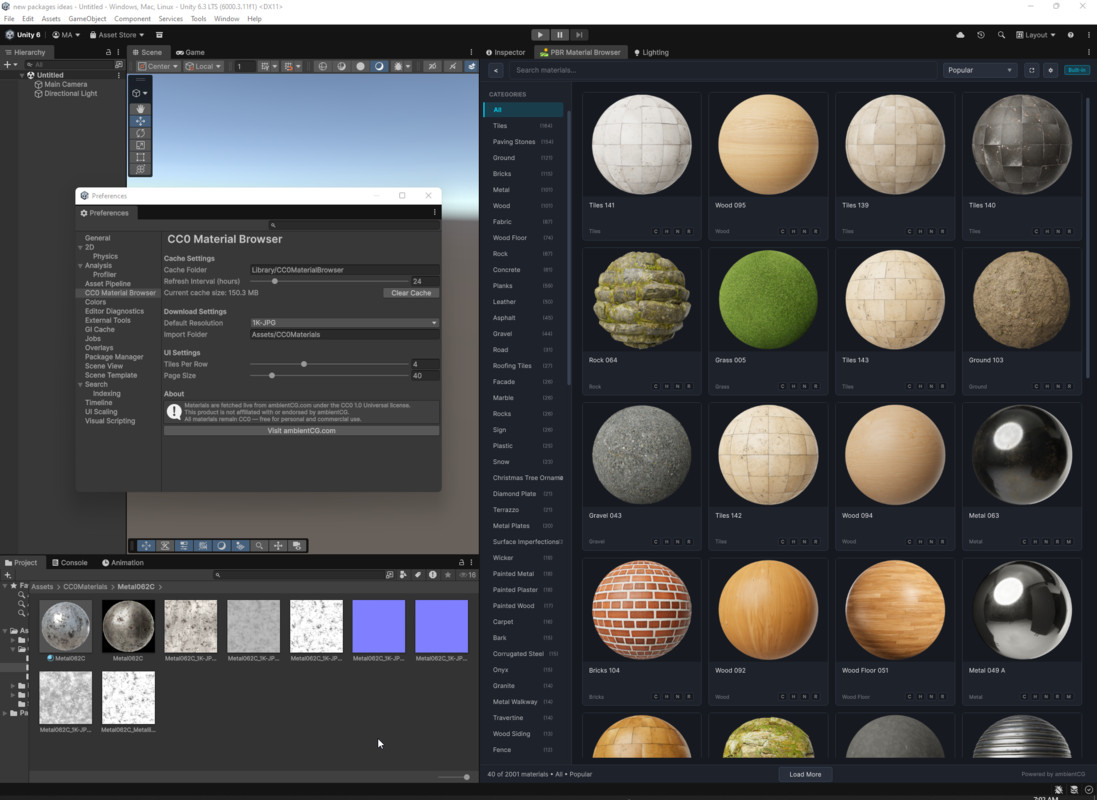Screen dimensions: 1097x800
Task: Adjust the Tiles Per Row slider
Action: [x=329, y=364]
